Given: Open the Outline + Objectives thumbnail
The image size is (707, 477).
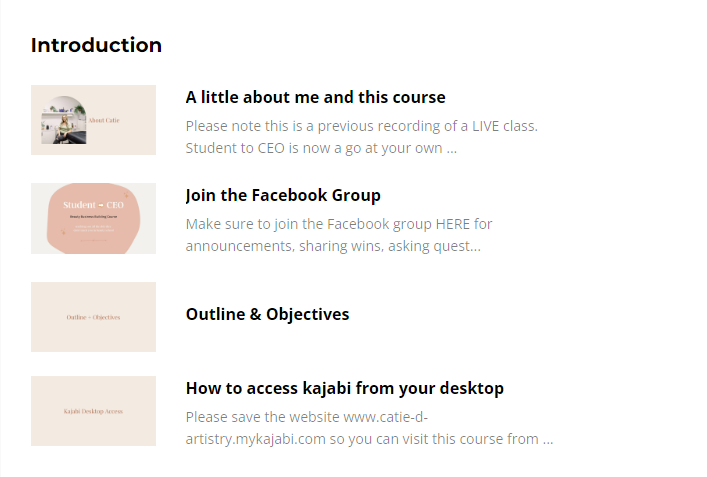Looking at the screenshot, I should pyautogui.click(x=93, y=317).
